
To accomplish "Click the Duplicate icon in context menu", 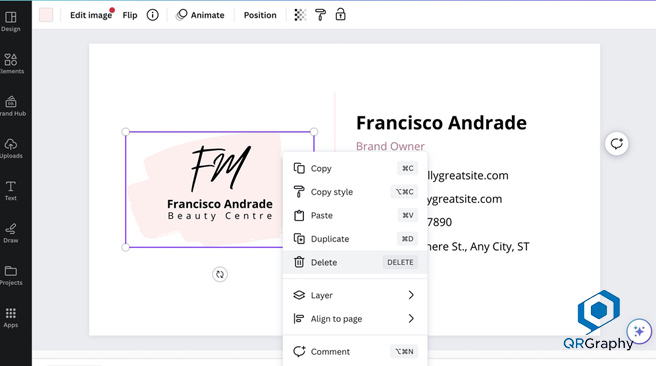I will 299,239.
